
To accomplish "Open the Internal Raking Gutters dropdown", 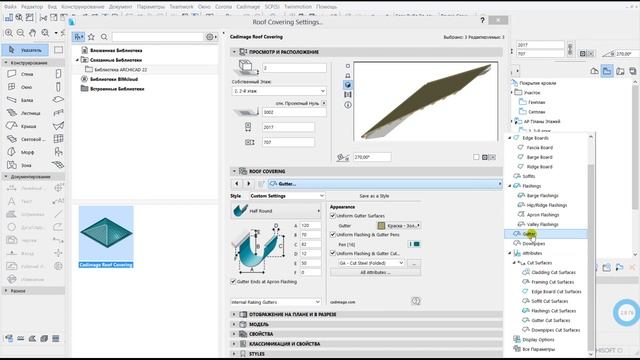I will click(x=275, y=302).
